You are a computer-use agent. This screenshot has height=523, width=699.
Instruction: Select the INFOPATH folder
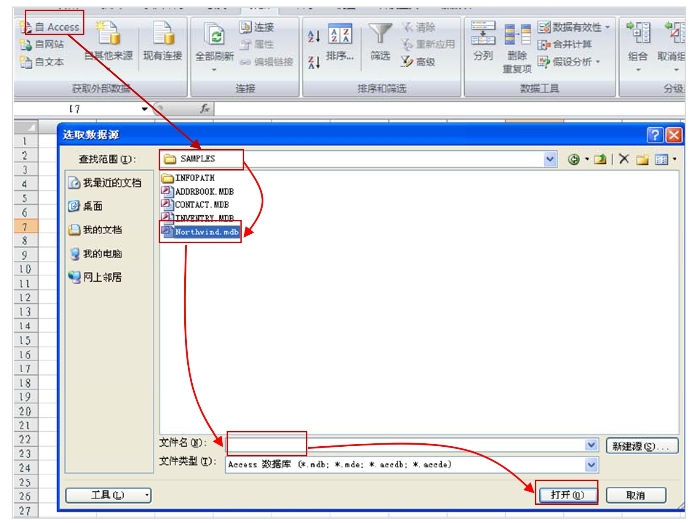click(x=188, y=178)
